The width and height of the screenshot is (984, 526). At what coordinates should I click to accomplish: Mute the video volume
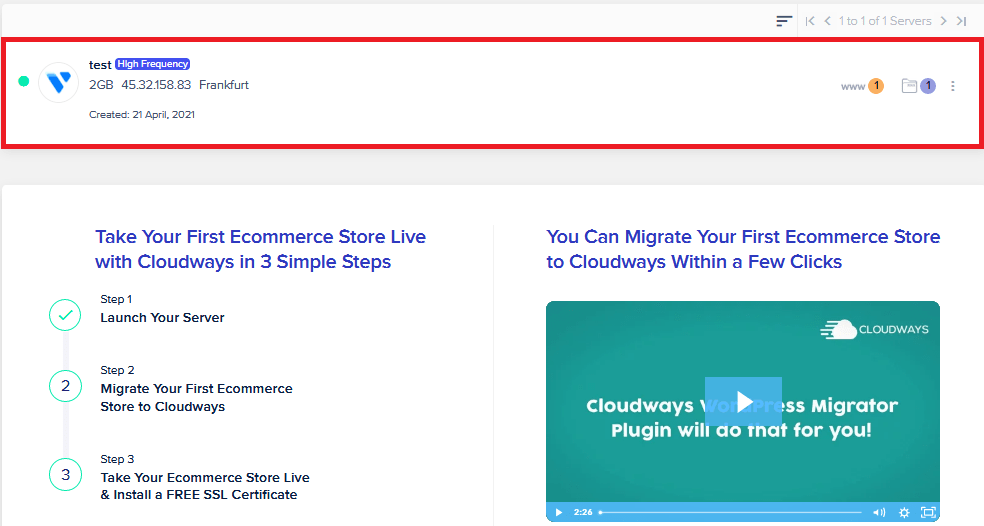(879, 512)
